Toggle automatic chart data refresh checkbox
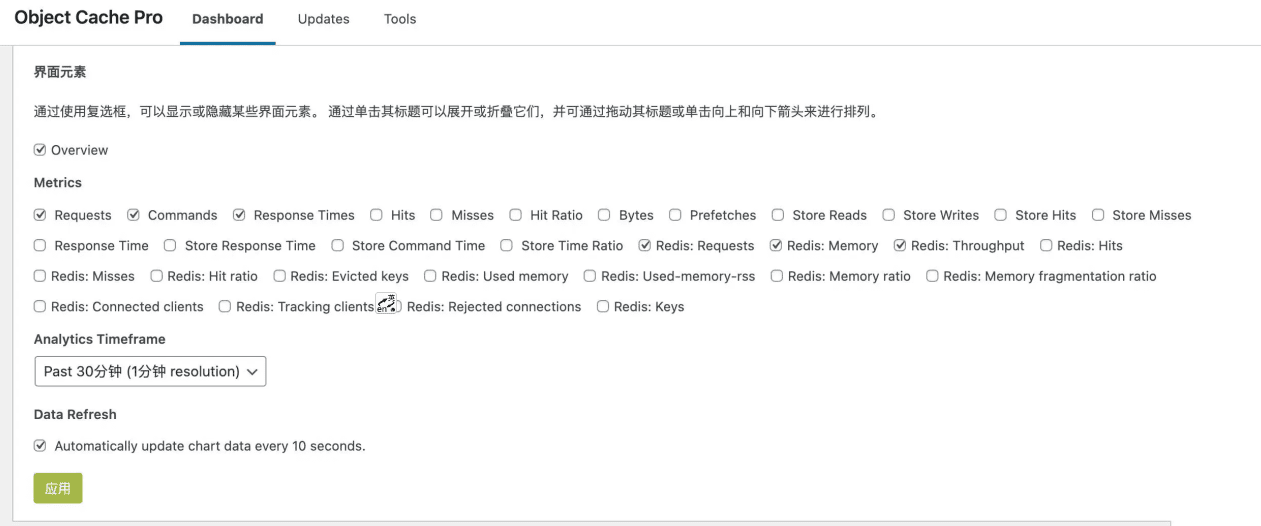 click(x=40, y=446)
